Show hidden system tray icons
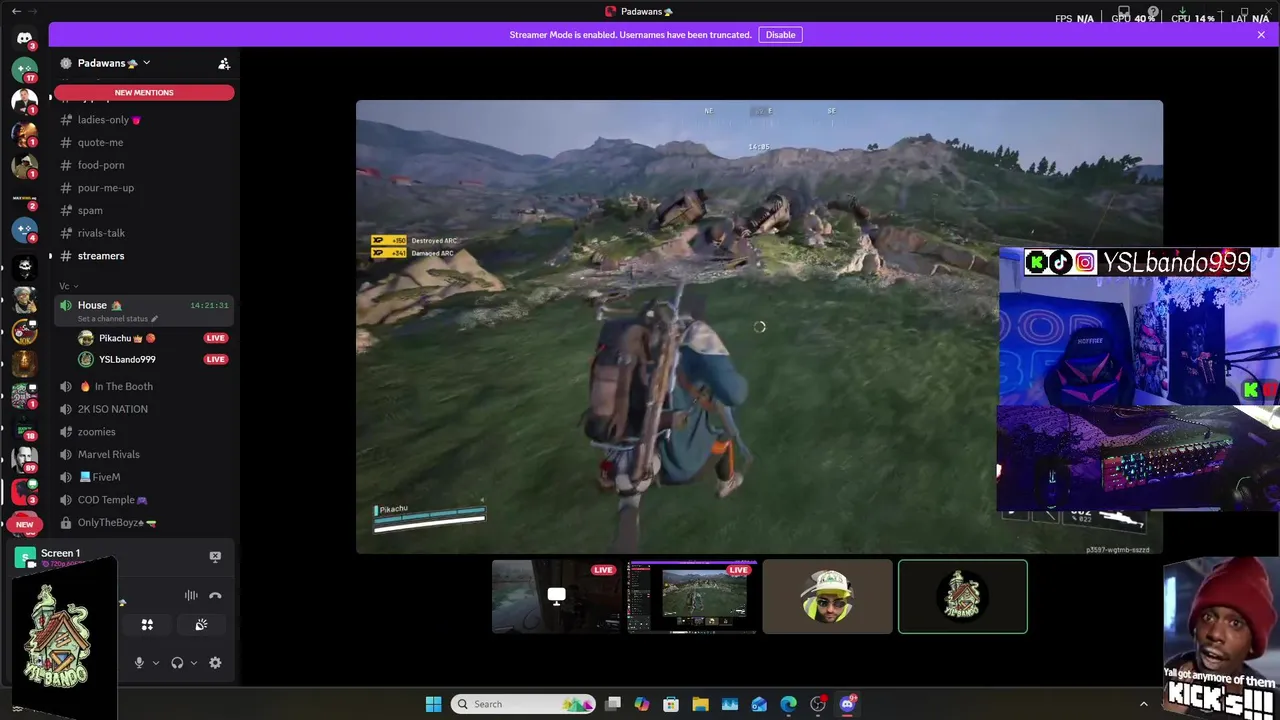1280x720 pixels. (x=1144, y=704)
